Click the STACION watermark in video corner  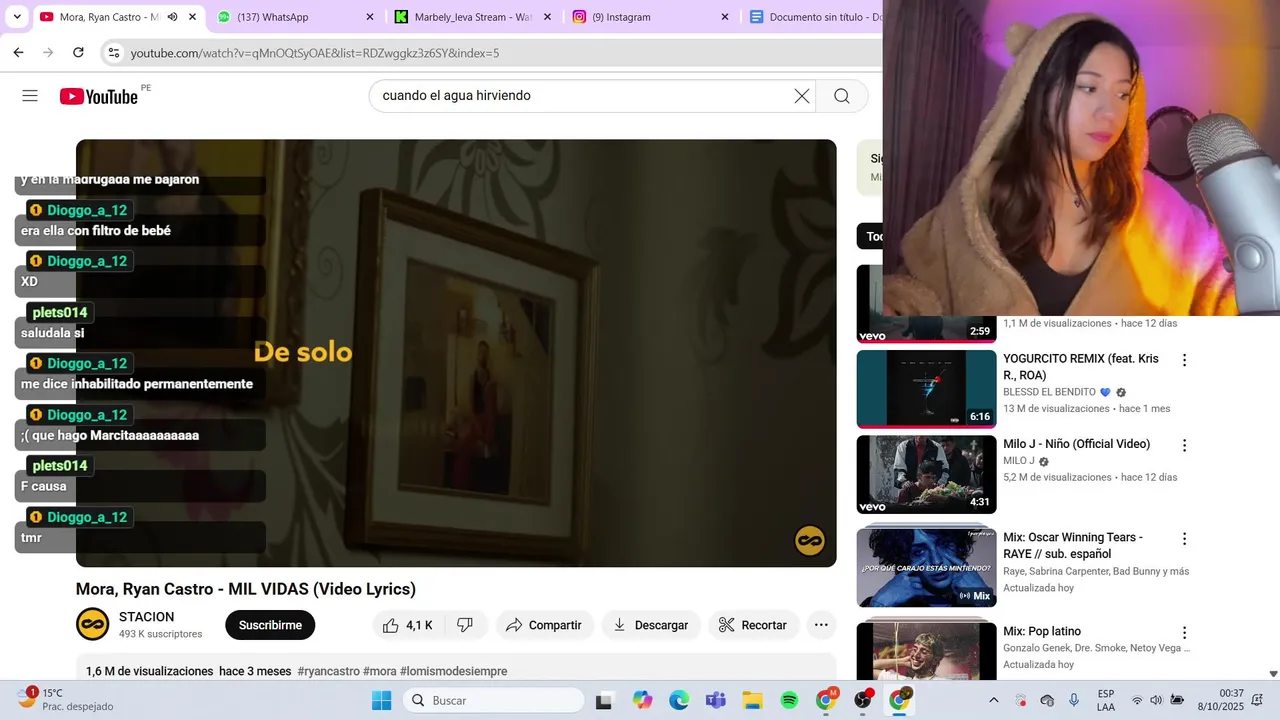(x=810, y=541)
